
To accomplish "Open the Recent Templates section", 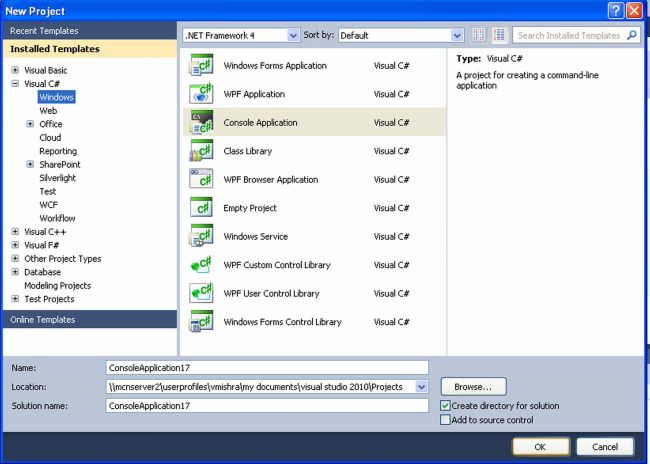I will tap(90, 31).
